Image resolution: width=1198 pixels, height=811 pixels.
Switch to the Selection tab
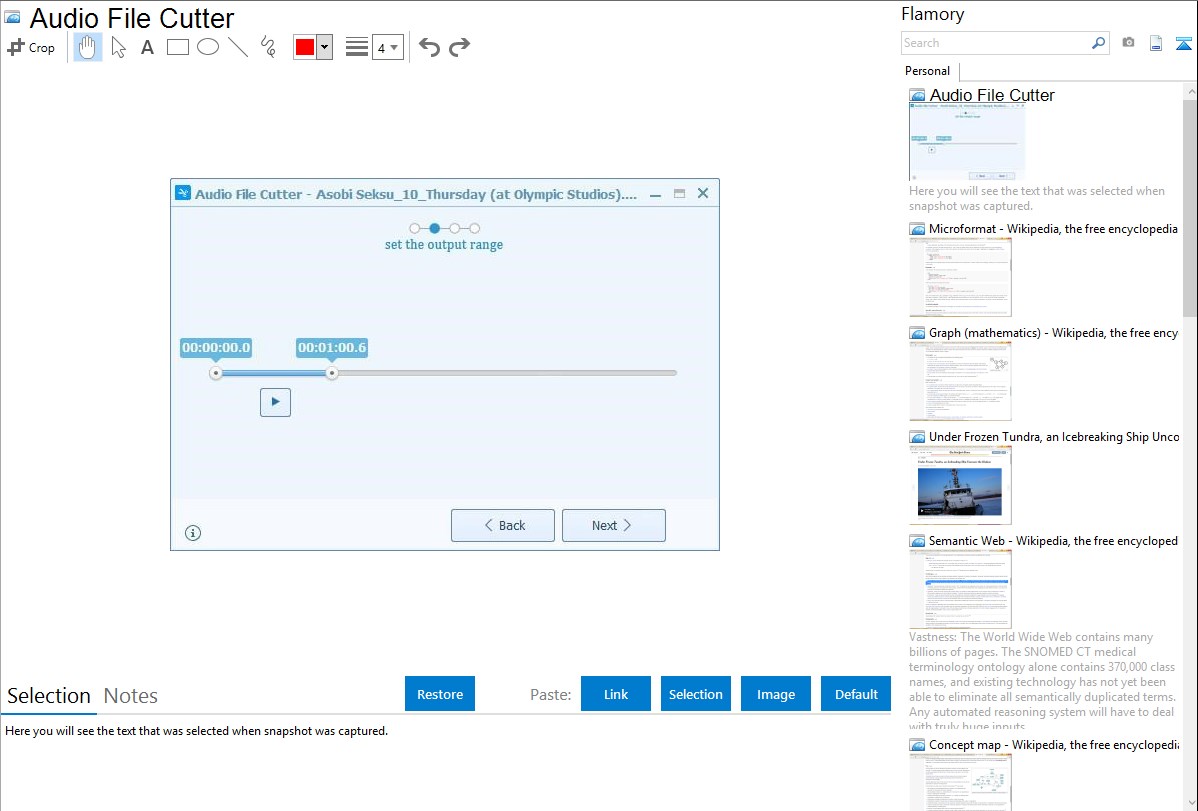[49, 696]
